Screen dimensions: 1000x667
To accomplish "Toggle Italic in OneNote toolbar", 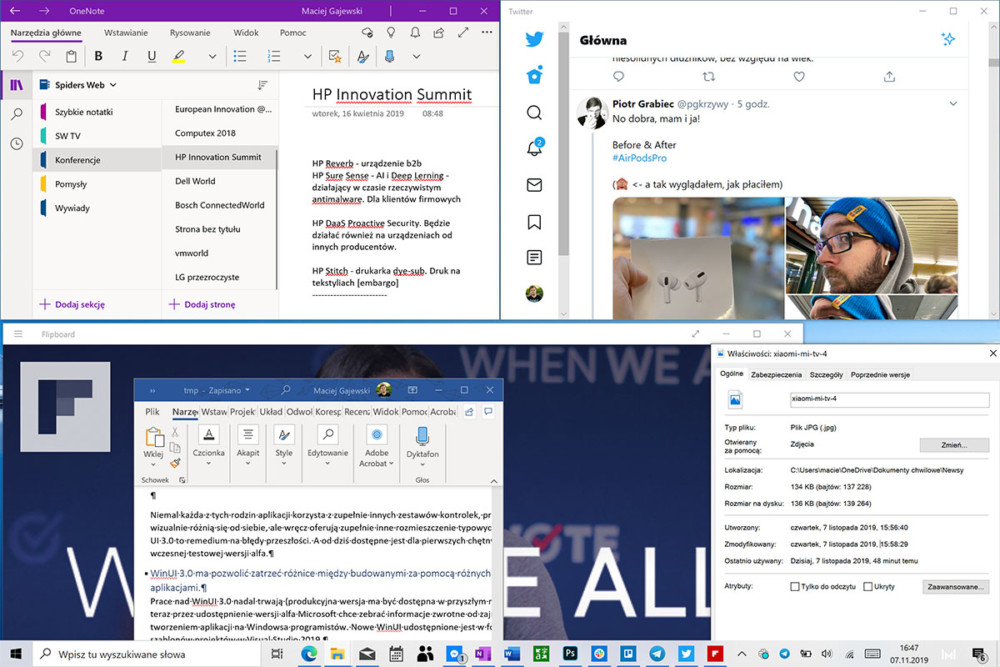I will pyautogui.click(x=125, y=56).
